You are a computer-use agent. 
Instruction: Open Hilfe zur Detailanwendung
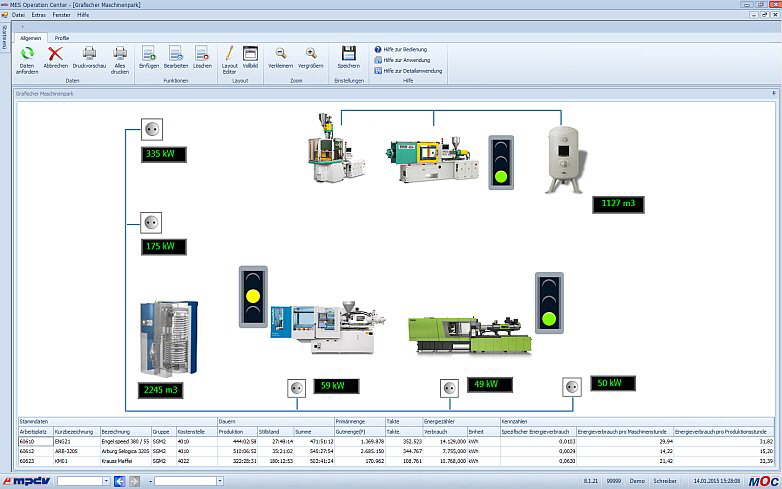(x=408, y=71)
